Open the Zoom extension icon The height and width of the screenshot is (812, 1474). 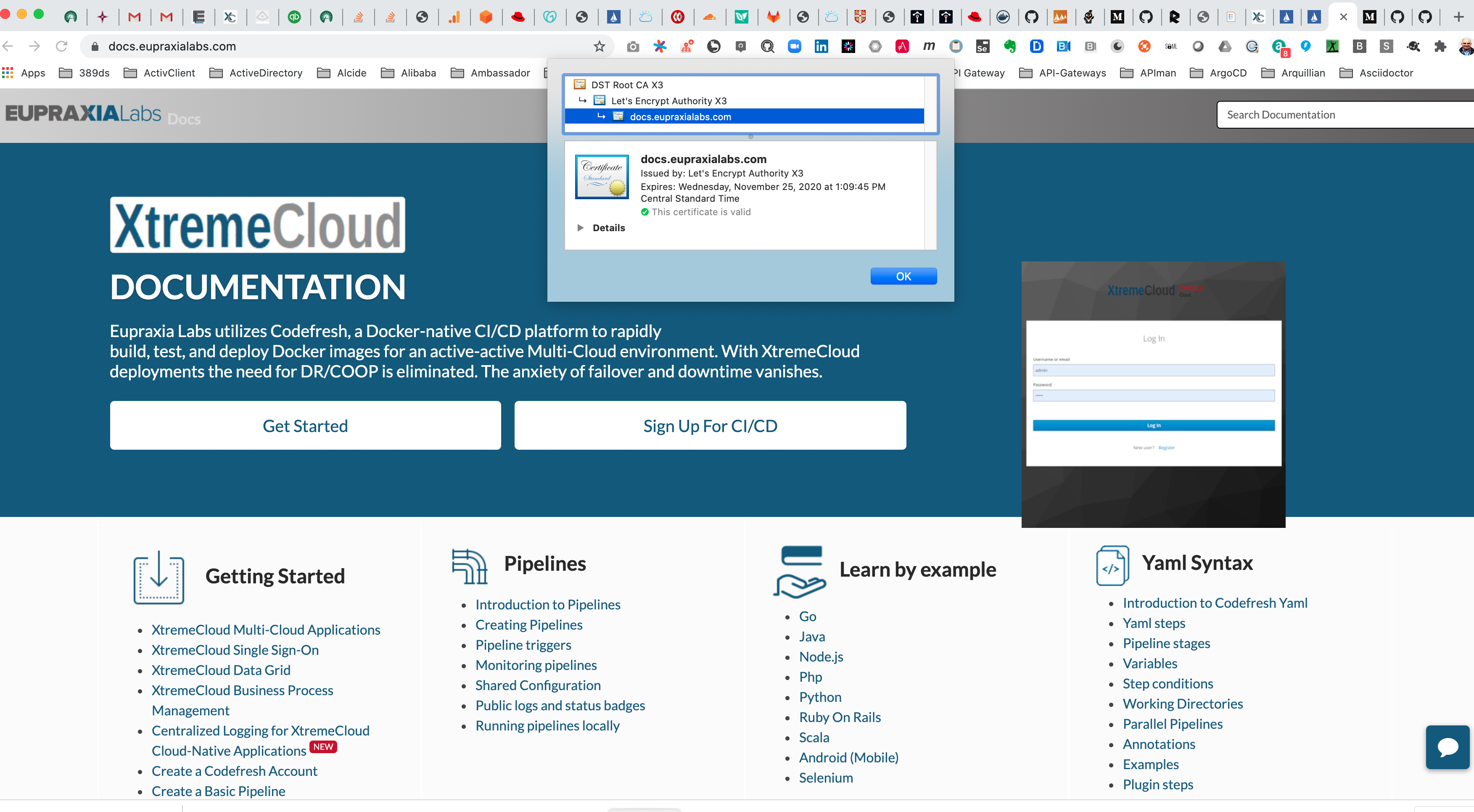pos(794,46)
